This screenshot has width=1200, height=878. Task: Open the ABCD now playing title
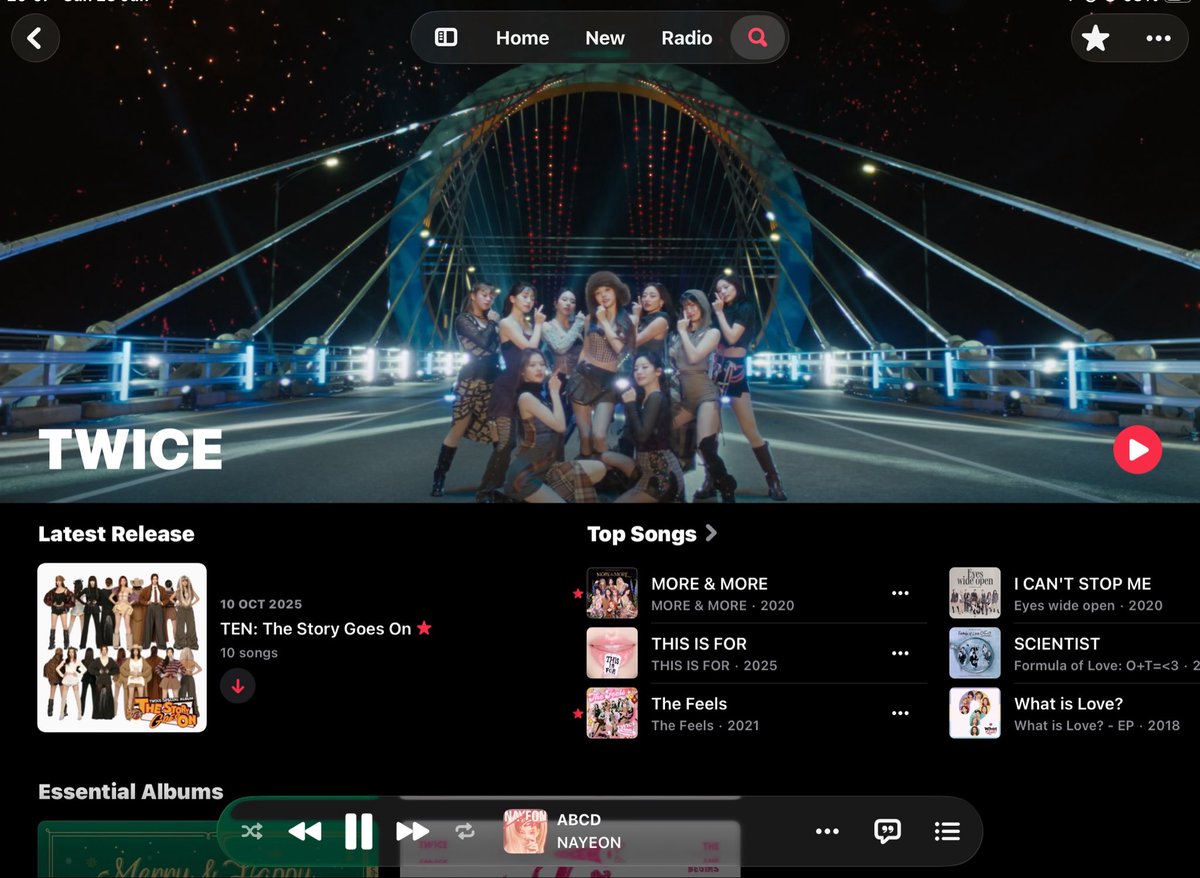pyautogui.click(x=579, y=820)
